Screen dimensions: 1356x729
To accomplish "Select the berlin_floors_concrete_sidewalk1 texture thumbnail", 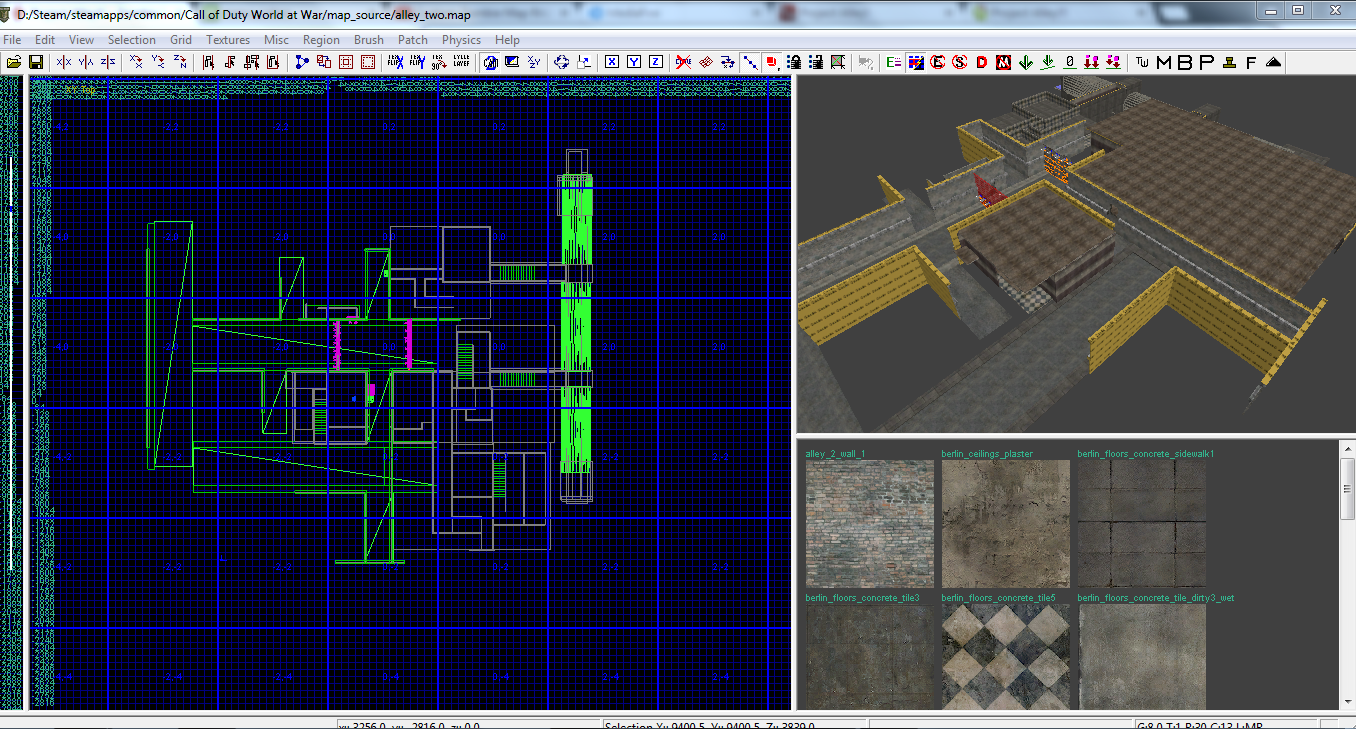I will coord(1141,524).
